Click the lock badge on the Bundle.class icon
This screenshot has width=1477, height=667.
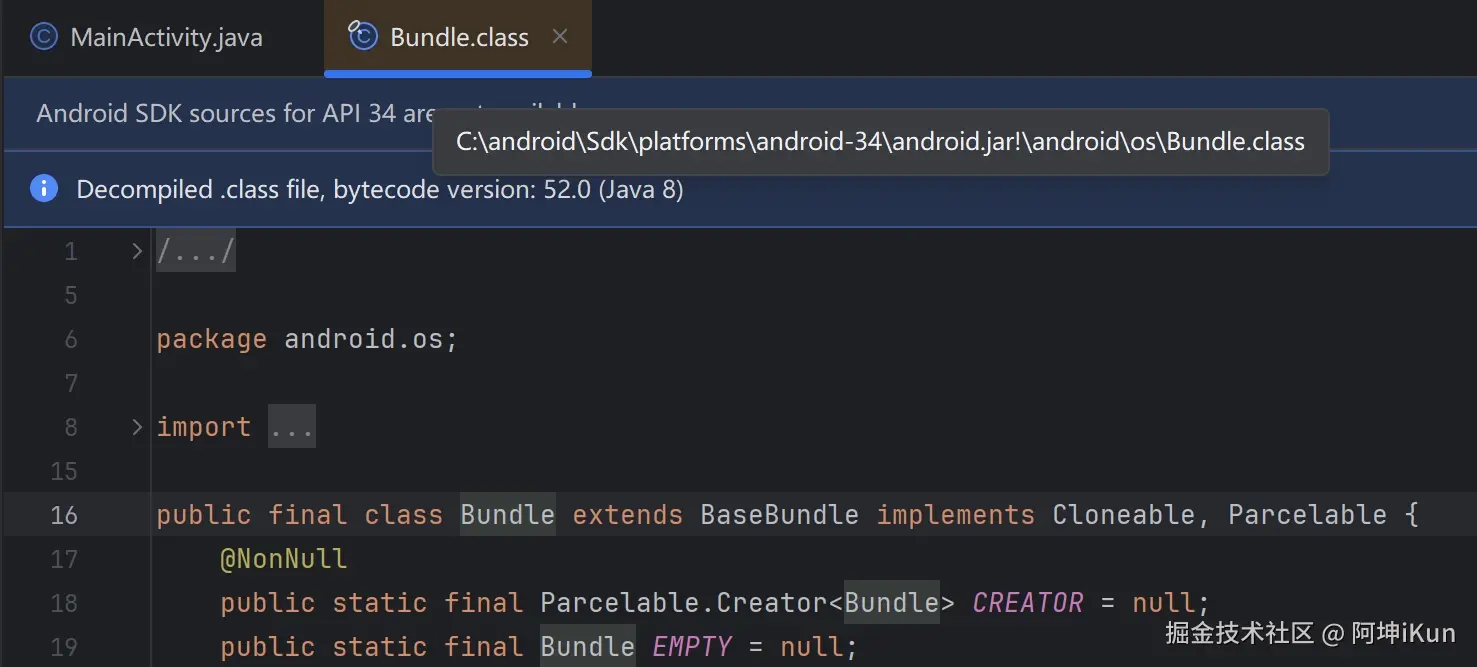tap(354, 28)
